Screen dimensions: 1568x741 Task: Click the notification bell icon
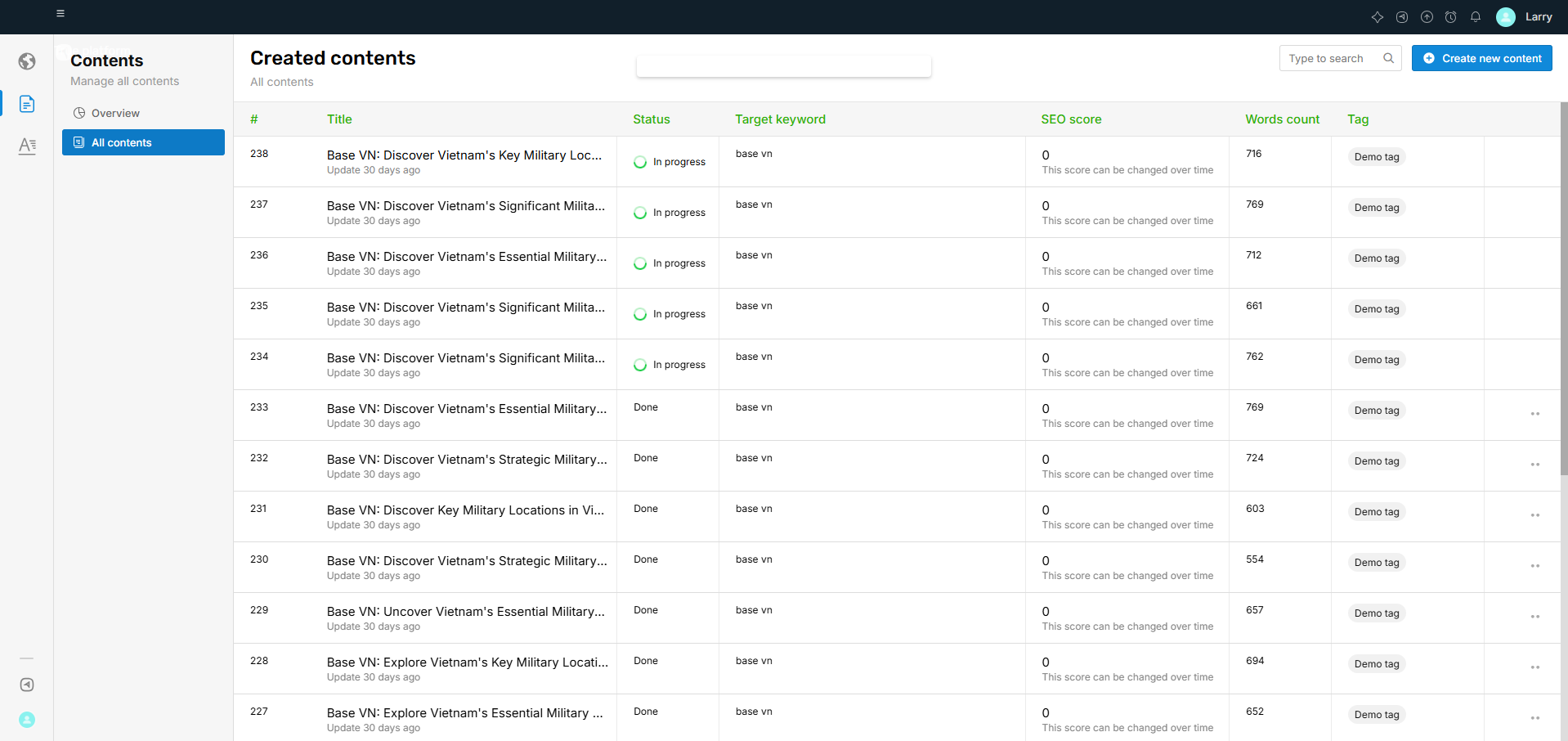coord(1476,17)
